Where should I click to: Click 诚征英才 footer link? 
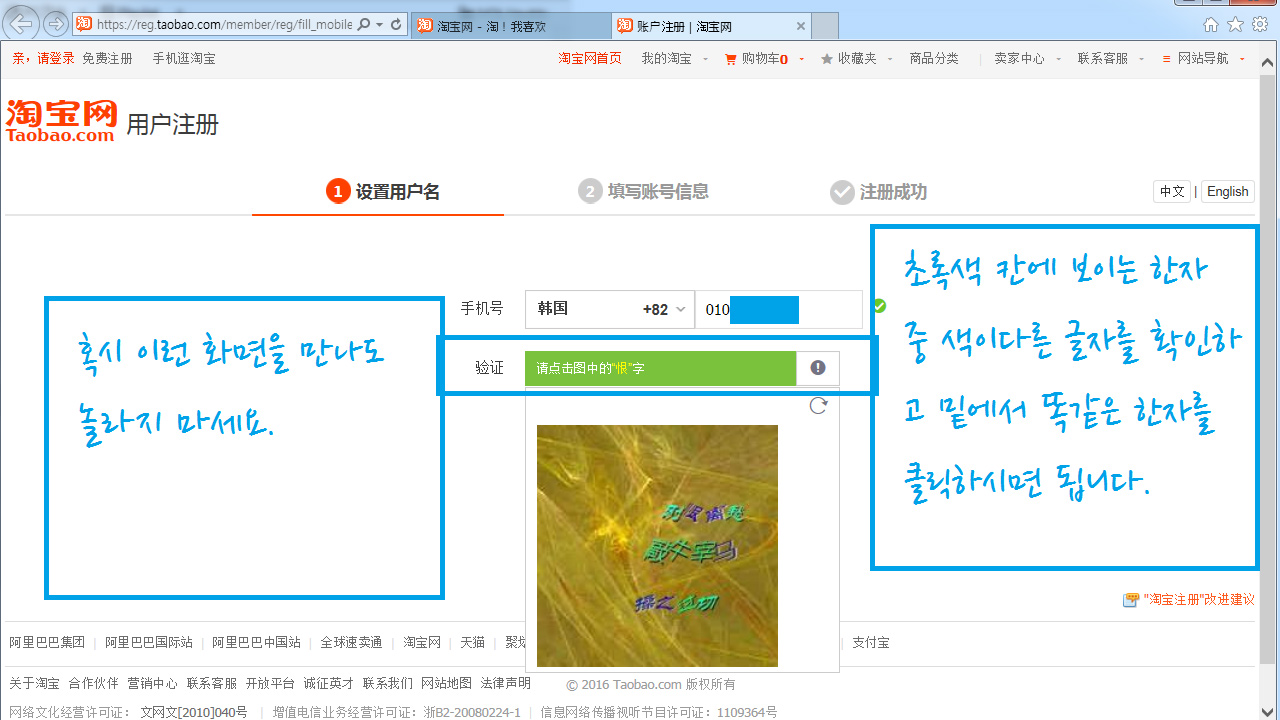click(x=329, y=684)
